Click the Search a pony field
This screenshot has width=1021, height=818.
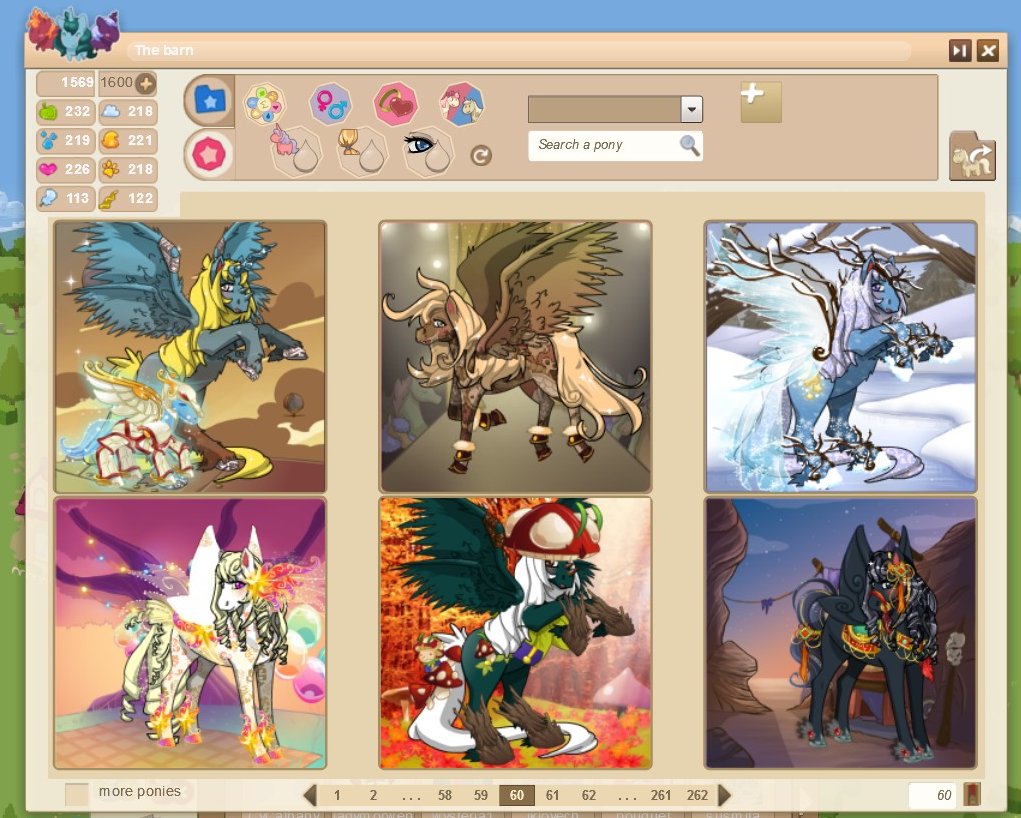pyautogui.click(x=603, y=145)
